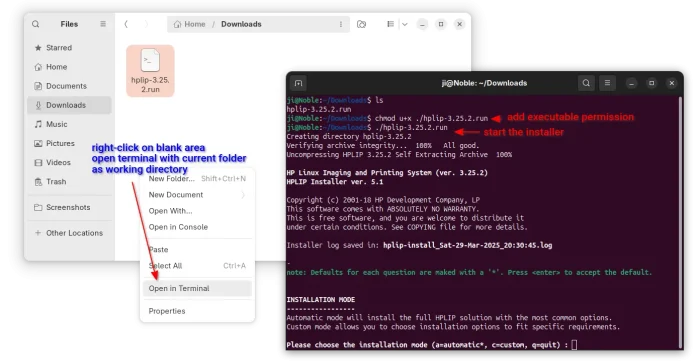Click Downloads in the path bar
This screenshot has width=700, height=361.
[x=241, y=24]
